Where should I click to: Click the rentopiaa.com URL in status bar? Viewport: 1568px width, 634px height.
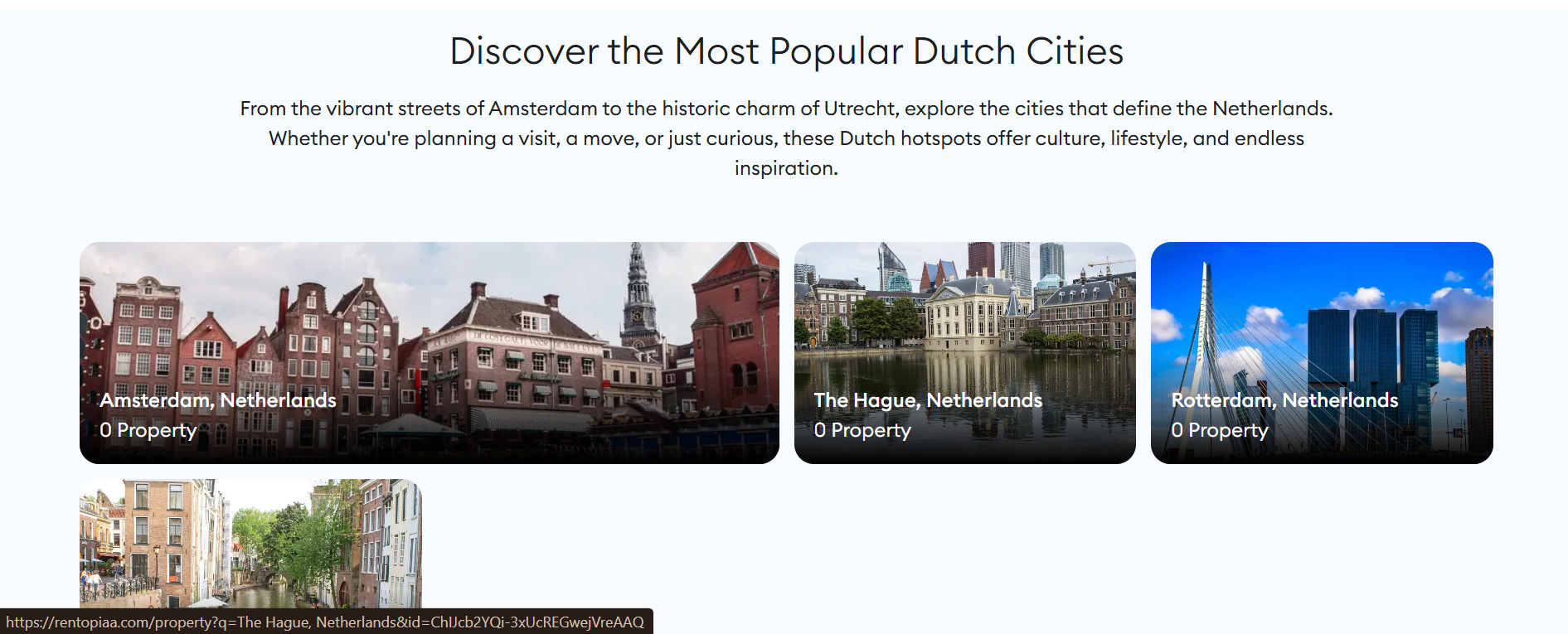point(325,622)
